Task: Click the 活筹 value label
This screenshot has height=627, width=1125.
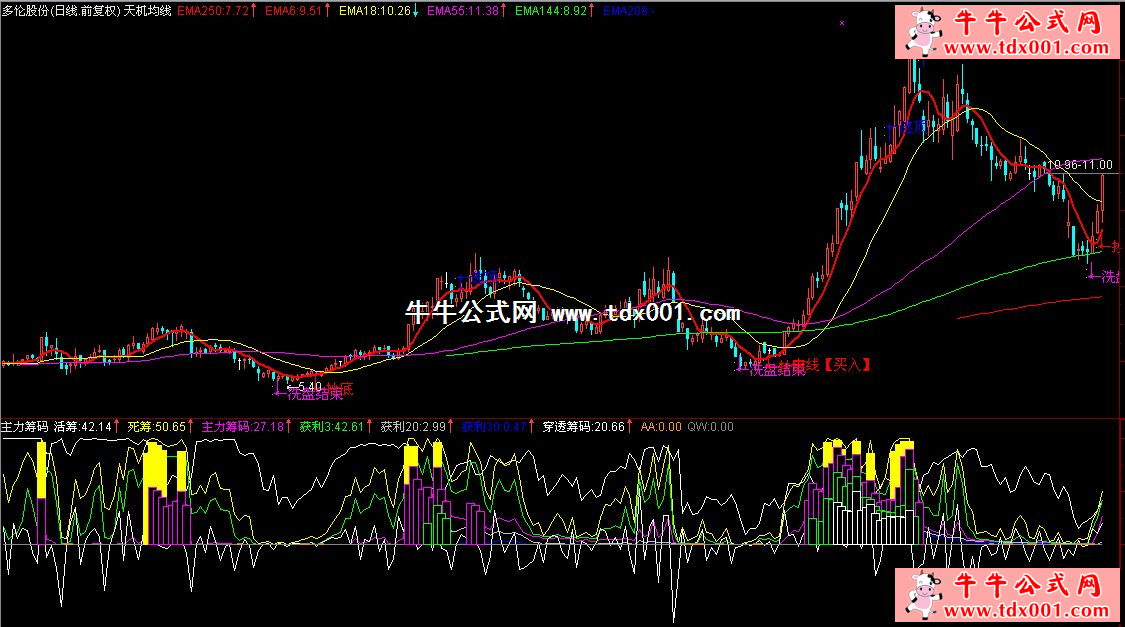Action: [84, 427]
